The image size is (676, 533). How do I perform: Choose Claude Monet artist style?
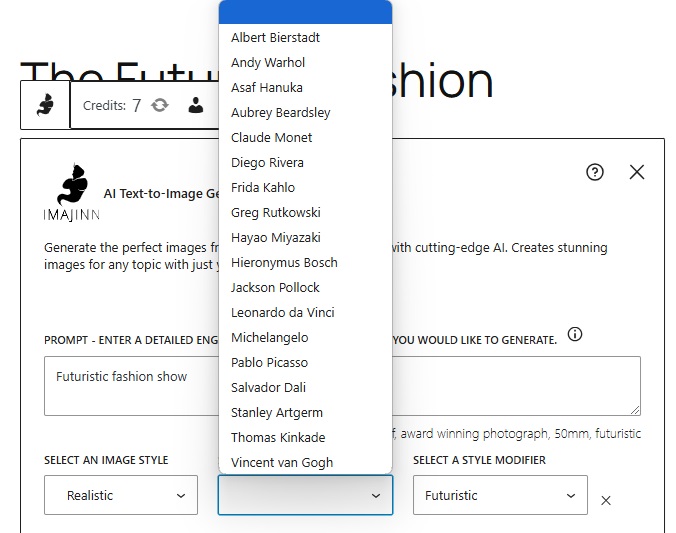click(271, 137)
